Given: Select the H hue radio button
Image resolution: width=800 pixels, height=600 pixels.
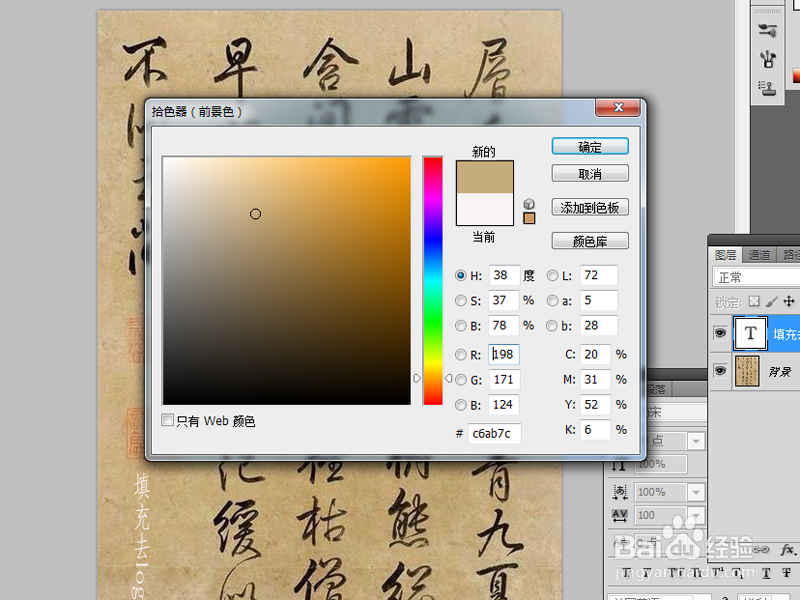Looking at the screenshot, I should point(460,276).
